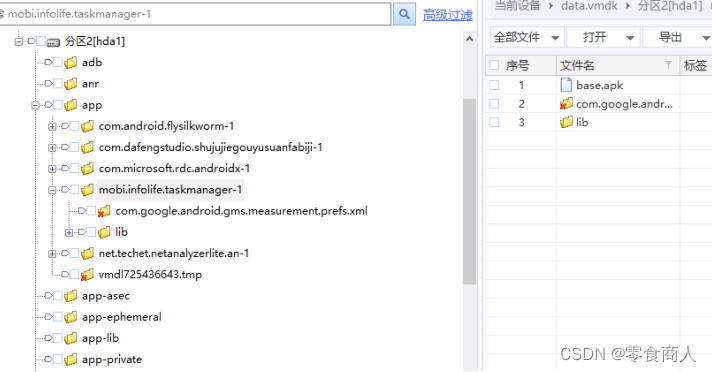
Task: Sort by the 序号 column header
Action: pyautogui.click(x=517, y=65)
